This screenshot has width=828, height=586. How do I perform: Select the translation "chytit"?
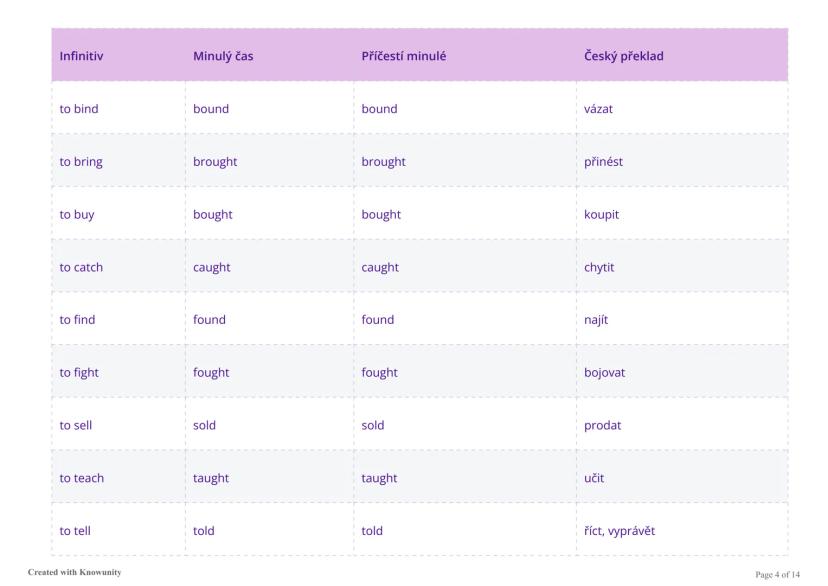click(599, 268)
